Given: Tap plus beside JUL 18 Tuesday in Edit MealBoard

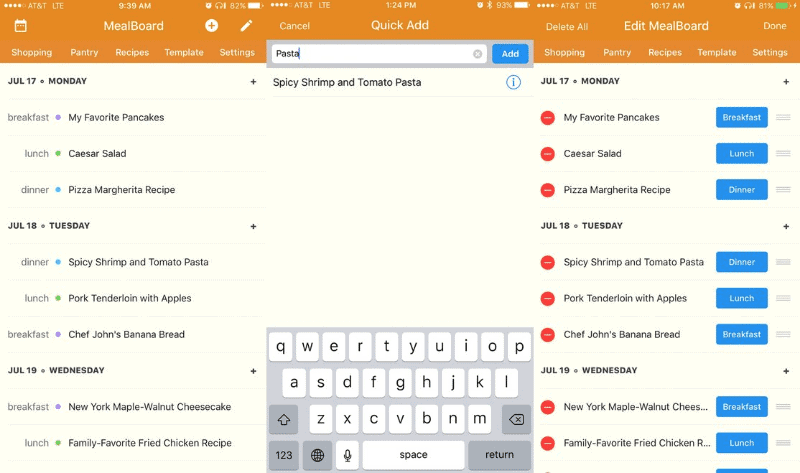Looking at the screenshot, I should [786, 227].
